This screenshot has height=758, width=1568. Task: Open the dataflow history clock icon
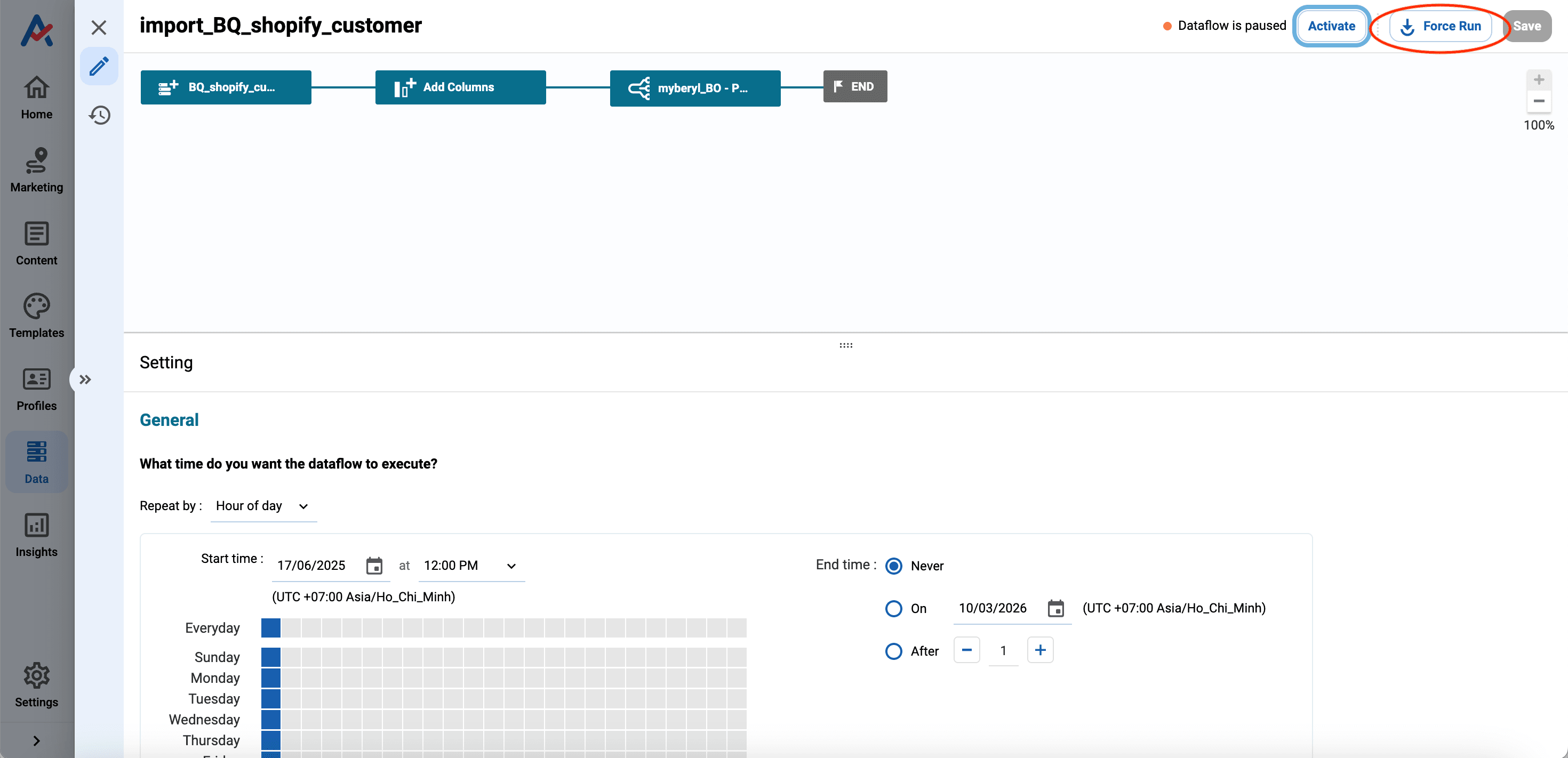click(99, 115)
